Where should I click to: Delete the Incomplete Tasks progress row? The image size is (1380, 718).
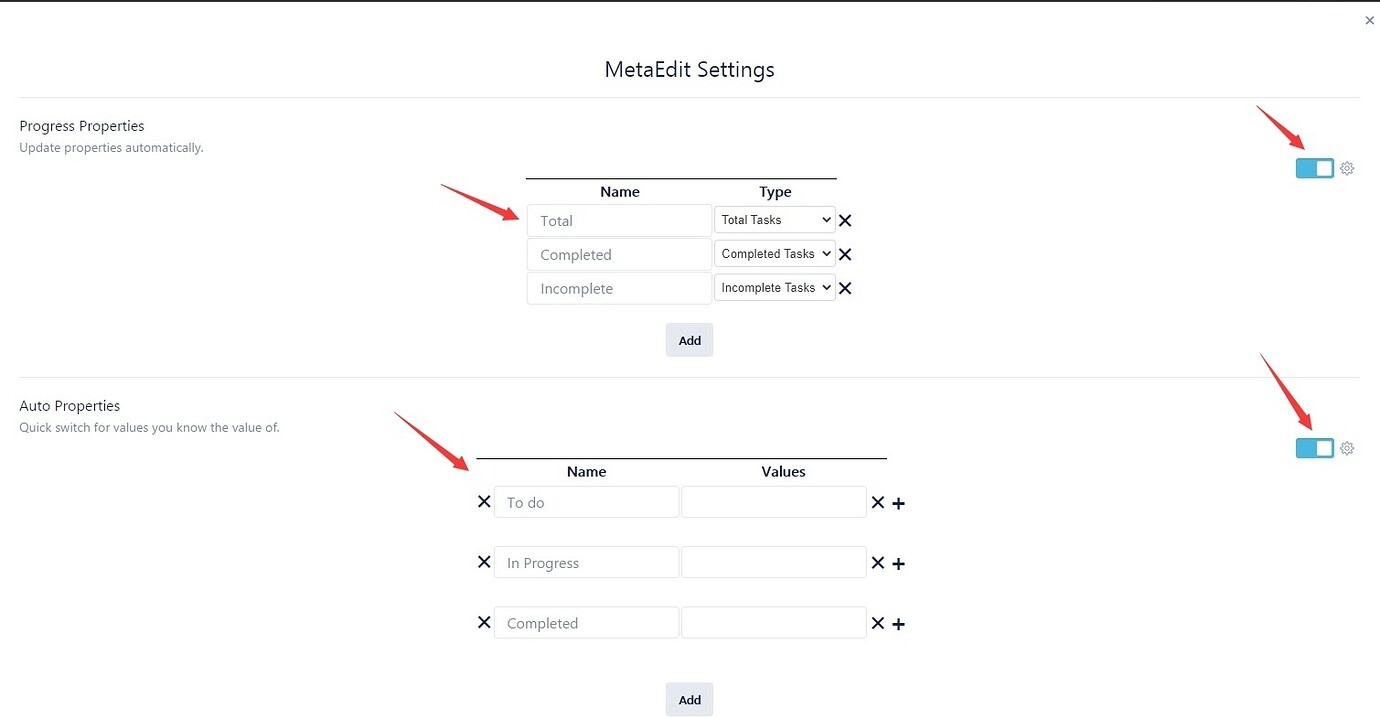[845, 289]
